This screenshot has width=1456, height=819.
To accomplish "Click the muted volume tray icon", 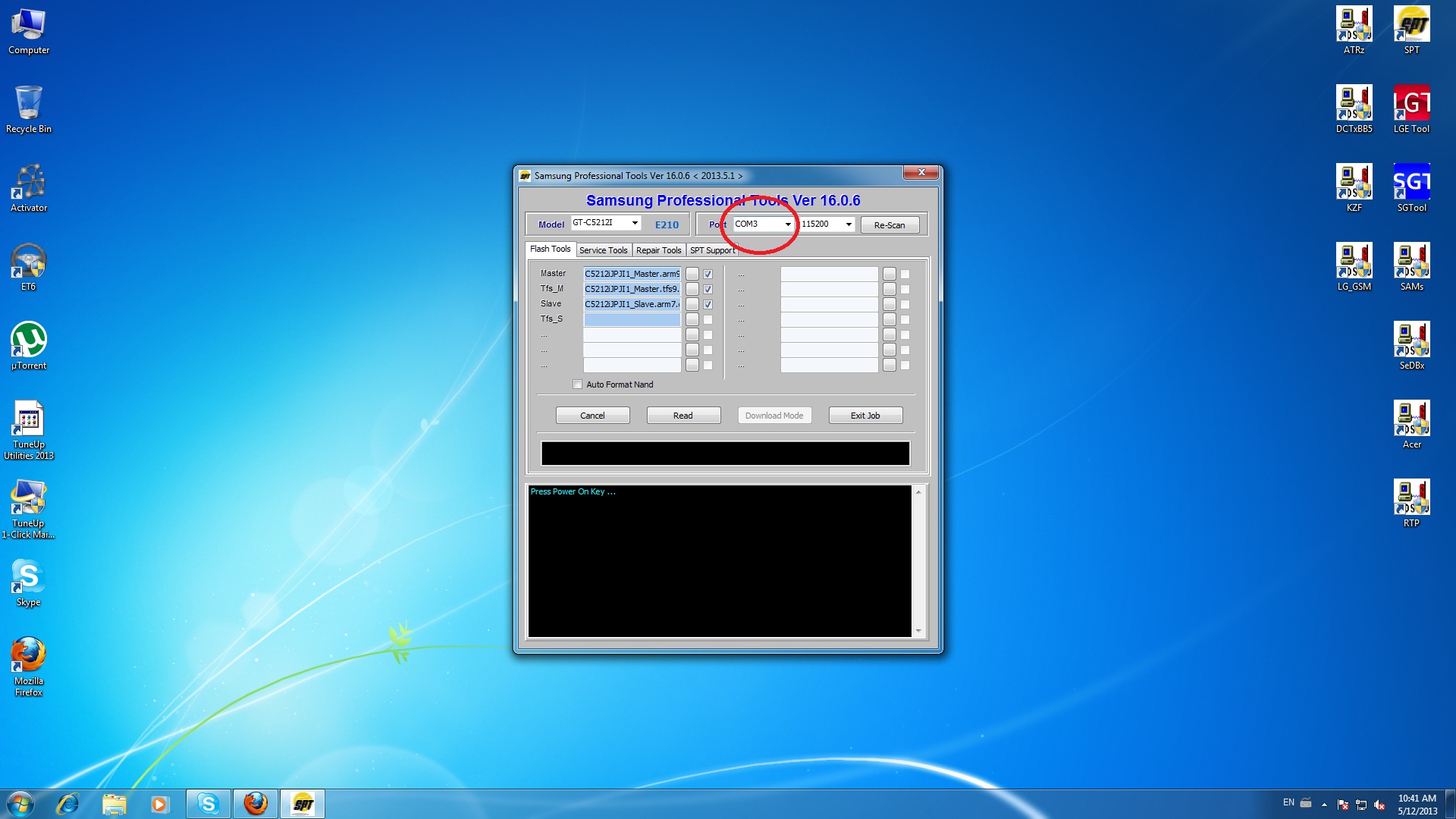I will click(1379, 805).
